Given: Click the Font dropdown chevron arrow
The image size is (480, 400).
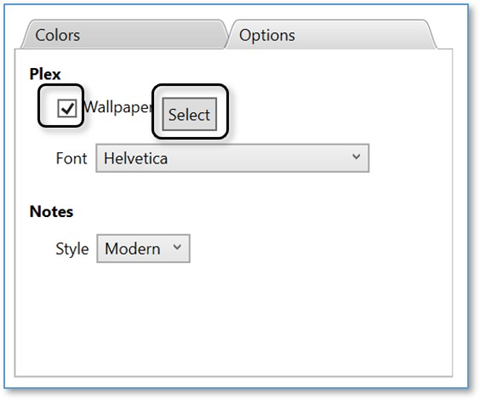Looking at the screenshot, I should pyautogui.click(x=356, y=157).
